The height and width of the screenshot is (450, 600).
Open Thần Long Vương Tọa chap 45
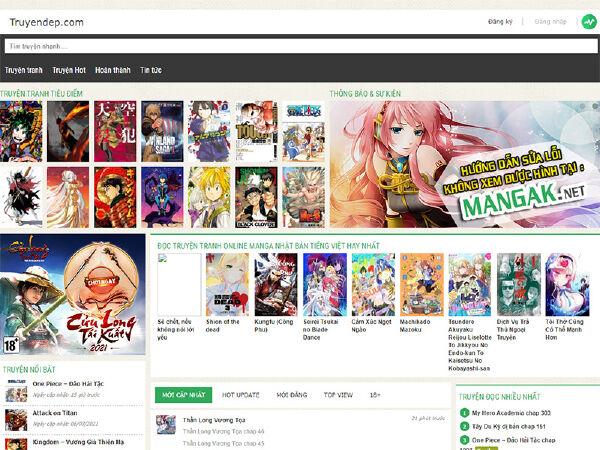(223, 443)
